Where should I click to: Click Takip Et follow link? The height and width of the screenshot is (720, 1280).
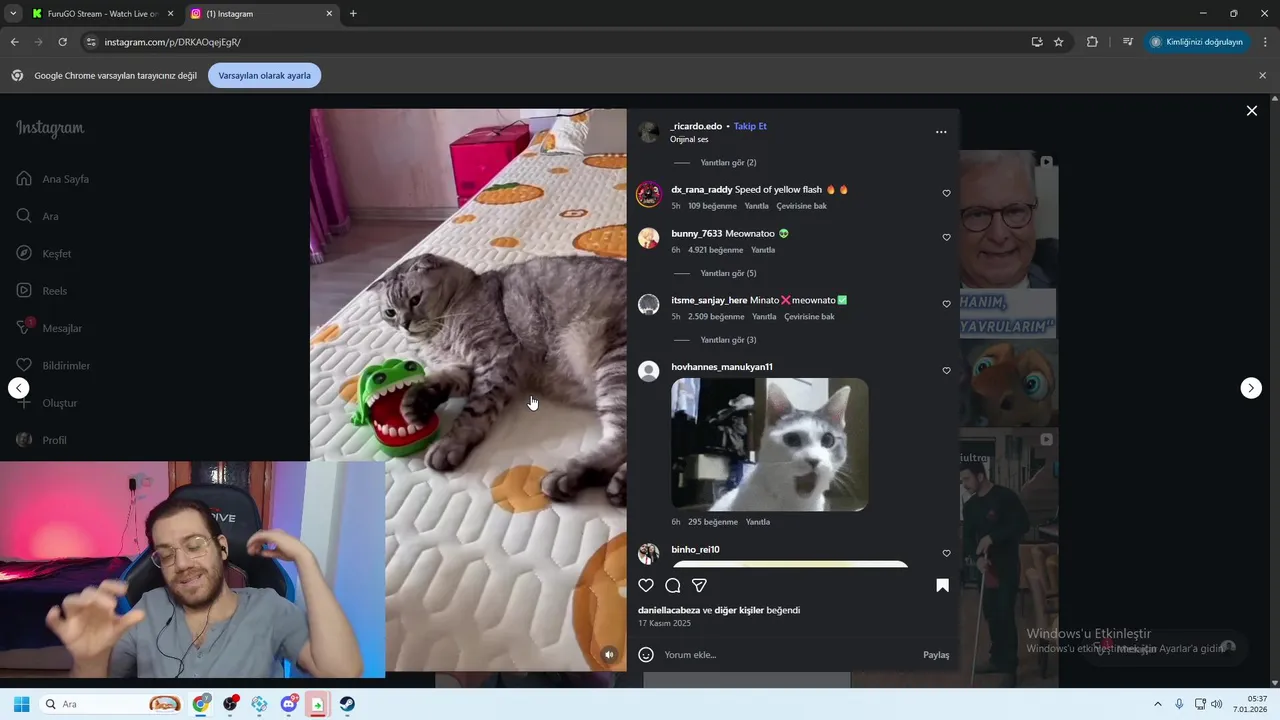click(x=750, y=127)
